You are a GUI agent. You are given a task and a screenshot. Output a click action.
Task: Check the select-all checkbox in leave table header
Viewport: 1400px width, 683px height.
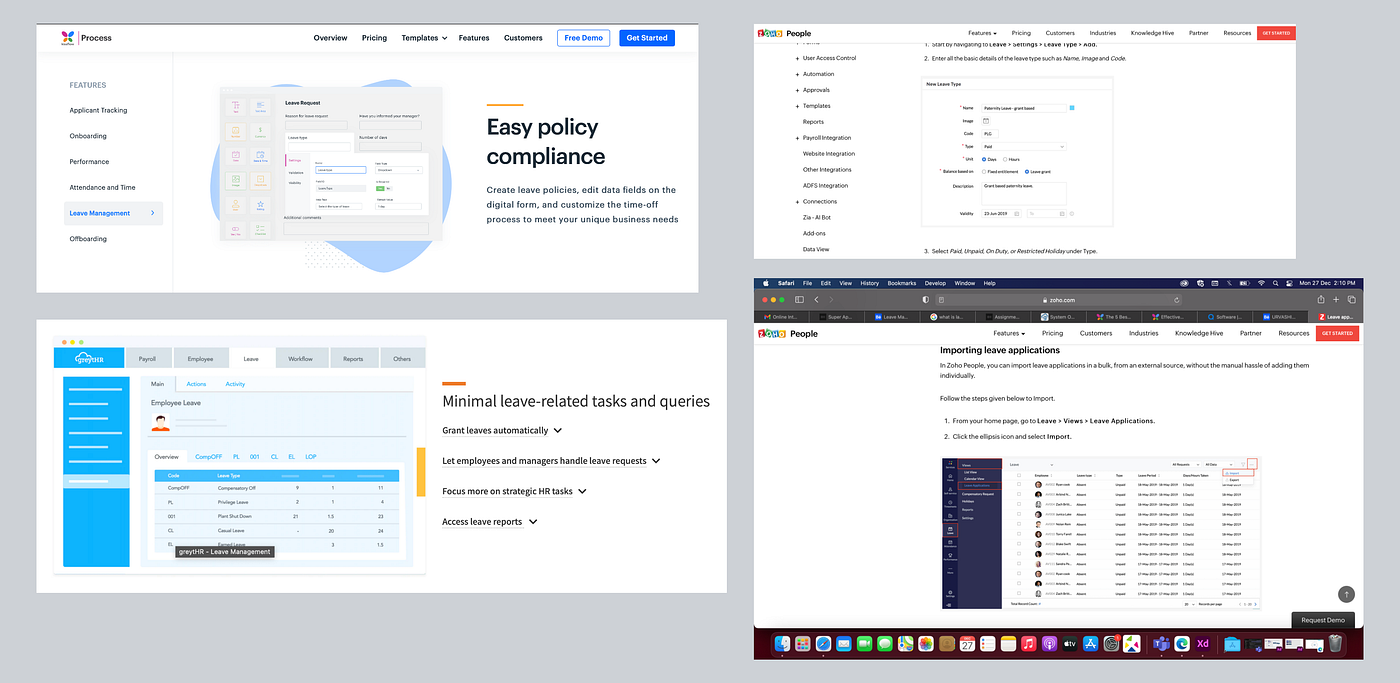click(x=1019, y=475)
